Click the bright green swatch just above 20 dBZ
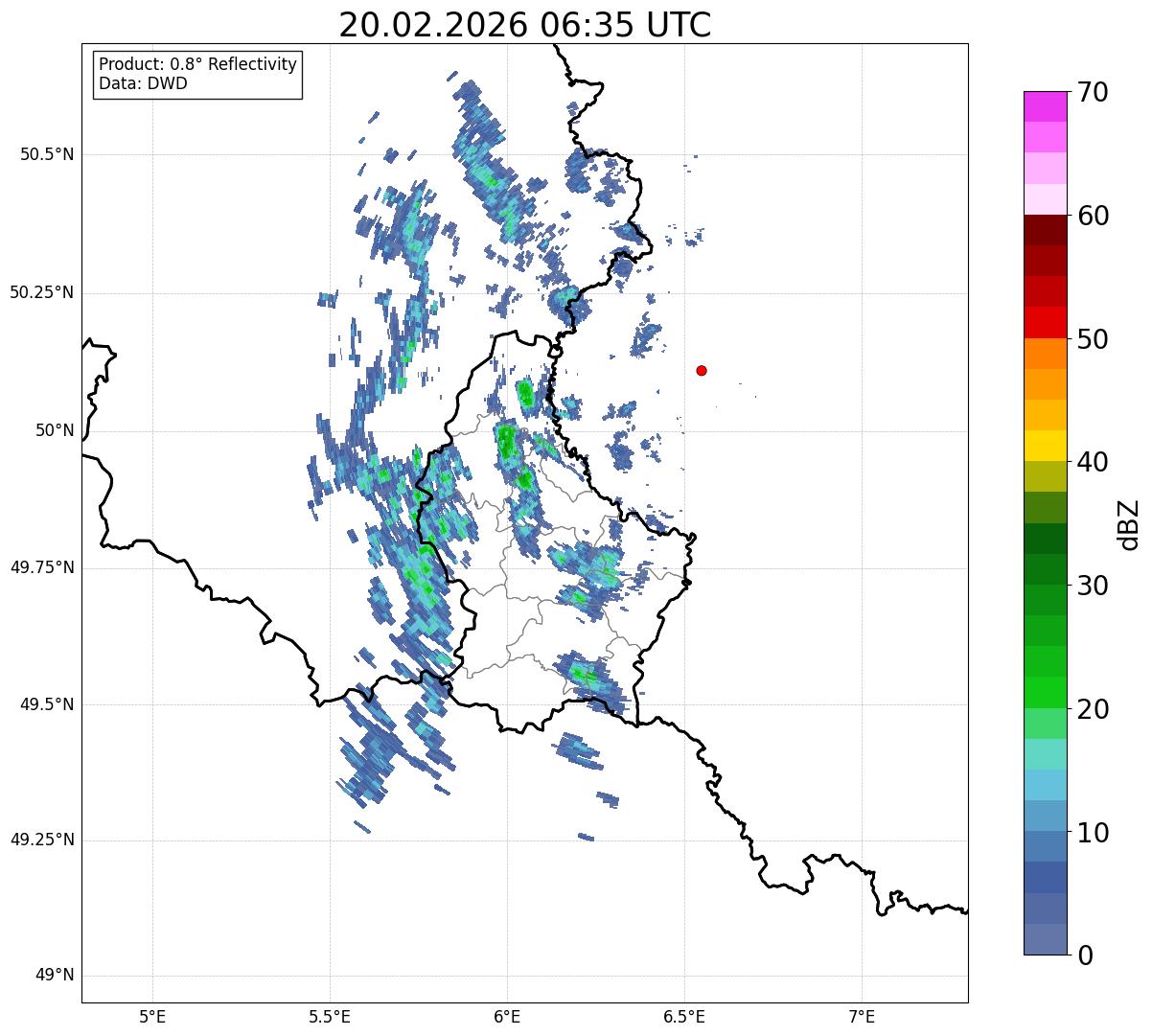1152x1036 pixels. point(1046,693)
